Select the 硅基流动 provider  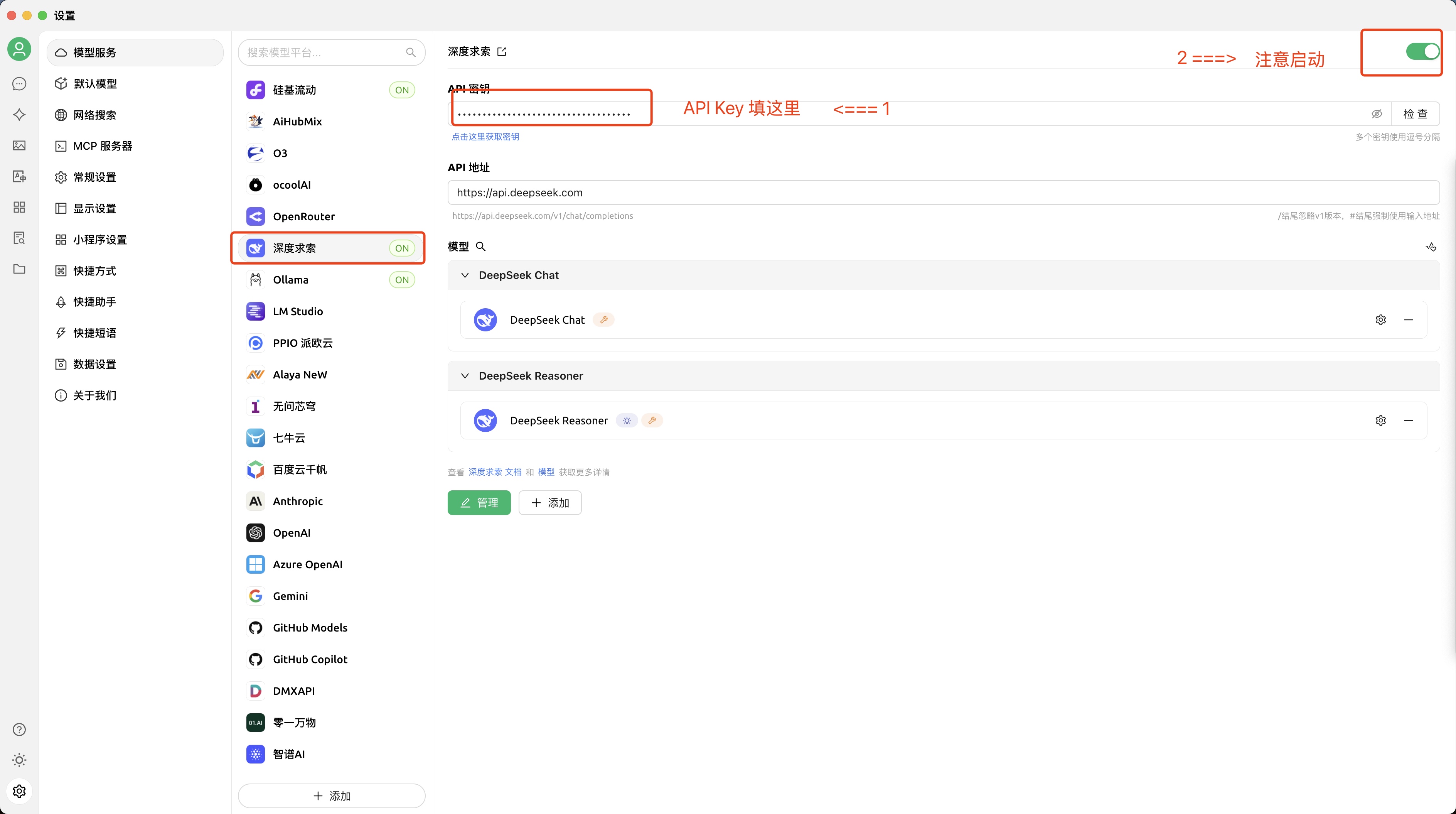[x=331, y=90]
